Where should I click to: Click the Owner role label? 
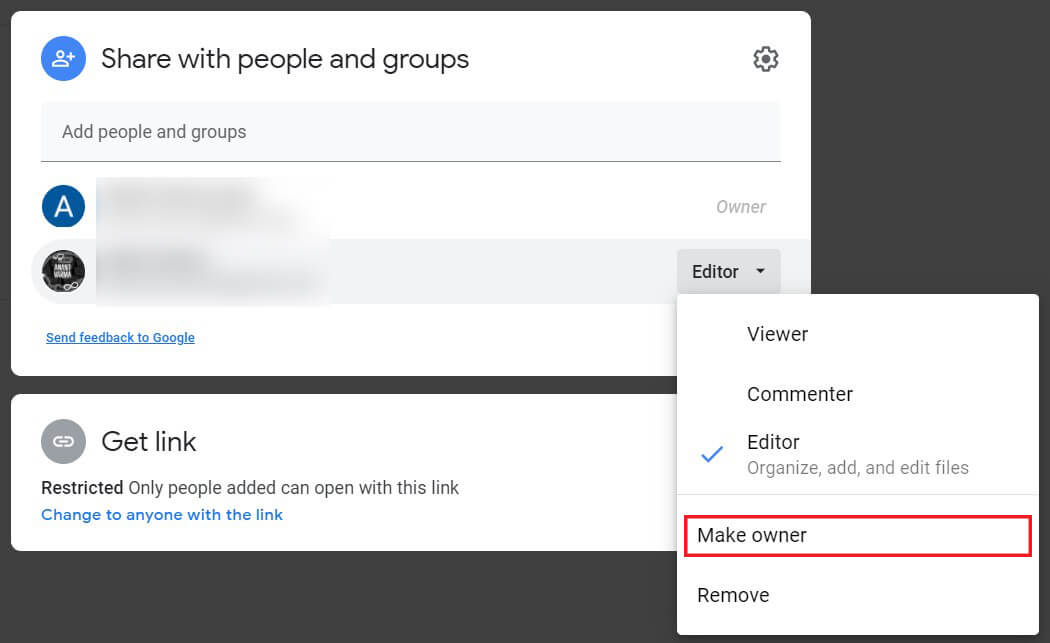741,206
